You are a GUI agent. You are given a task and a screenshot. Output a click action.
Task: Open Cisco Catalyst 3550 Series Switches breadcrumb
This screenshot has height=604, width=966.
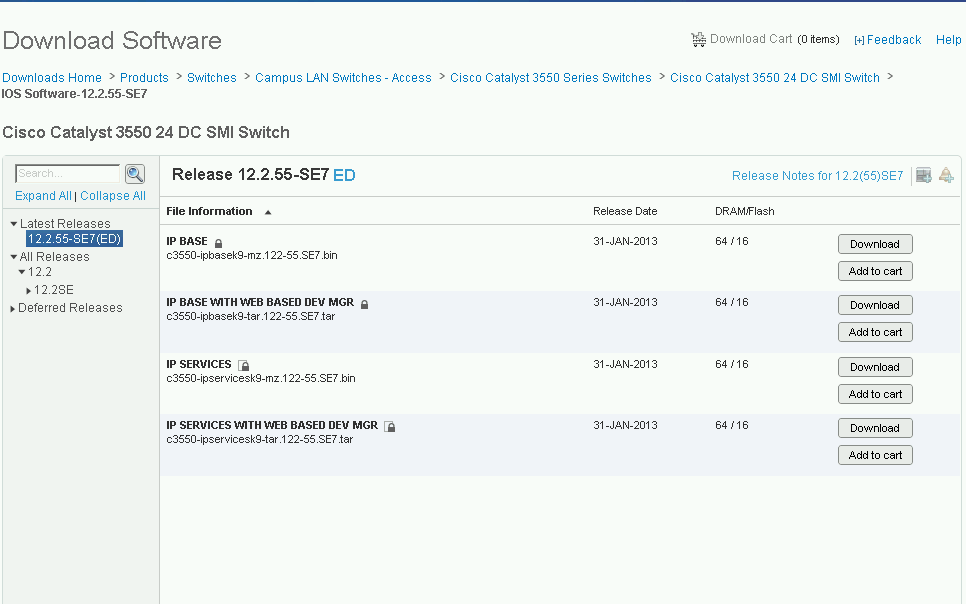click(x=550, y=78)
